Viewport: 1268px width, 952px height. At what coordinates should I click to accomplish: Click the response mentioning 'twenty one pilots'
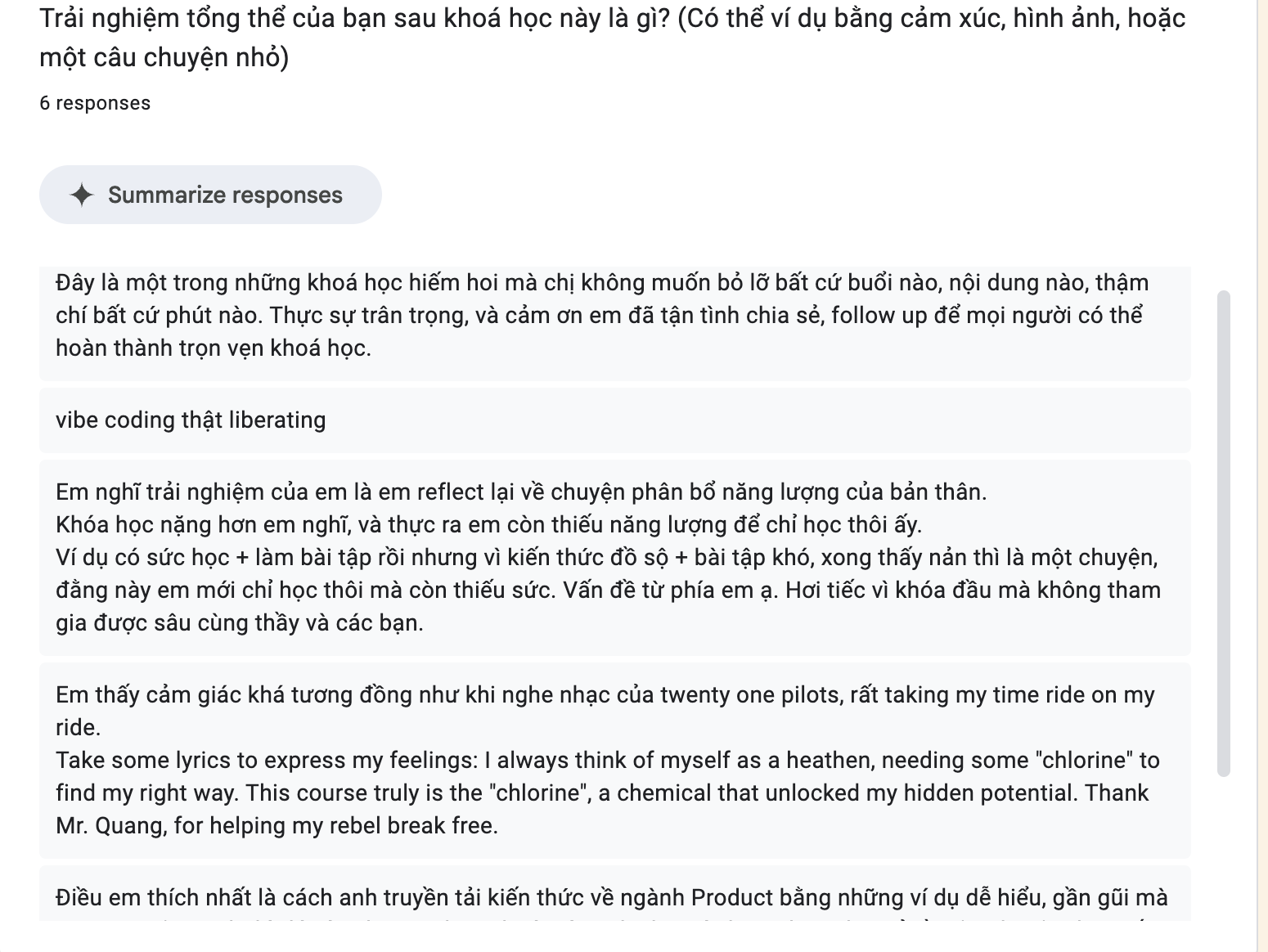coord(614,761)
